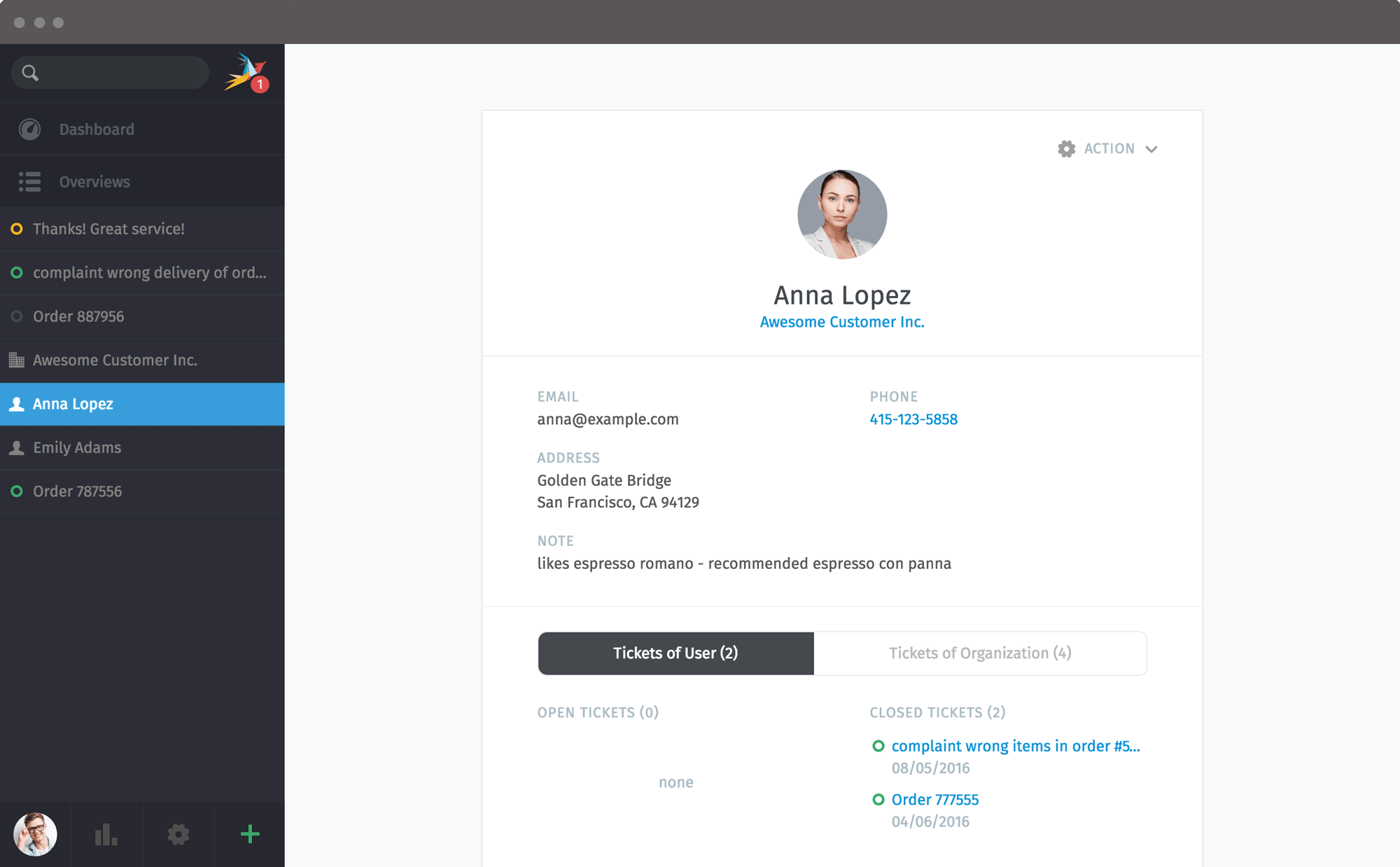This screenshot has width=1400, height=867.
Task: Select the Tickets of User tab
Action: [x=675, y=653]
